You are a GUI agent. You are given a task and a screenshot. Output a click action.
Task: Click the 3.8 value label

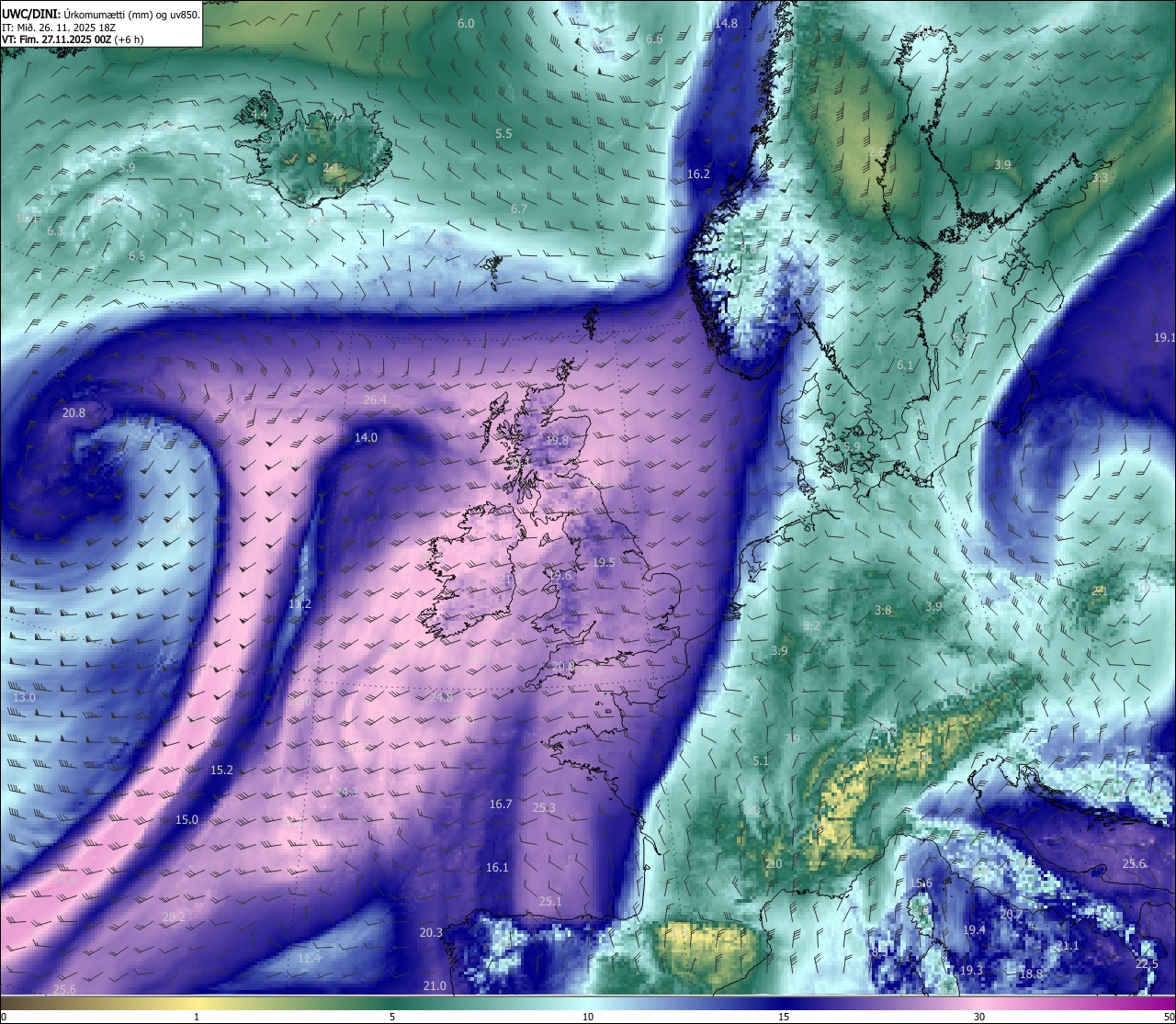click(x=883, y=610)
